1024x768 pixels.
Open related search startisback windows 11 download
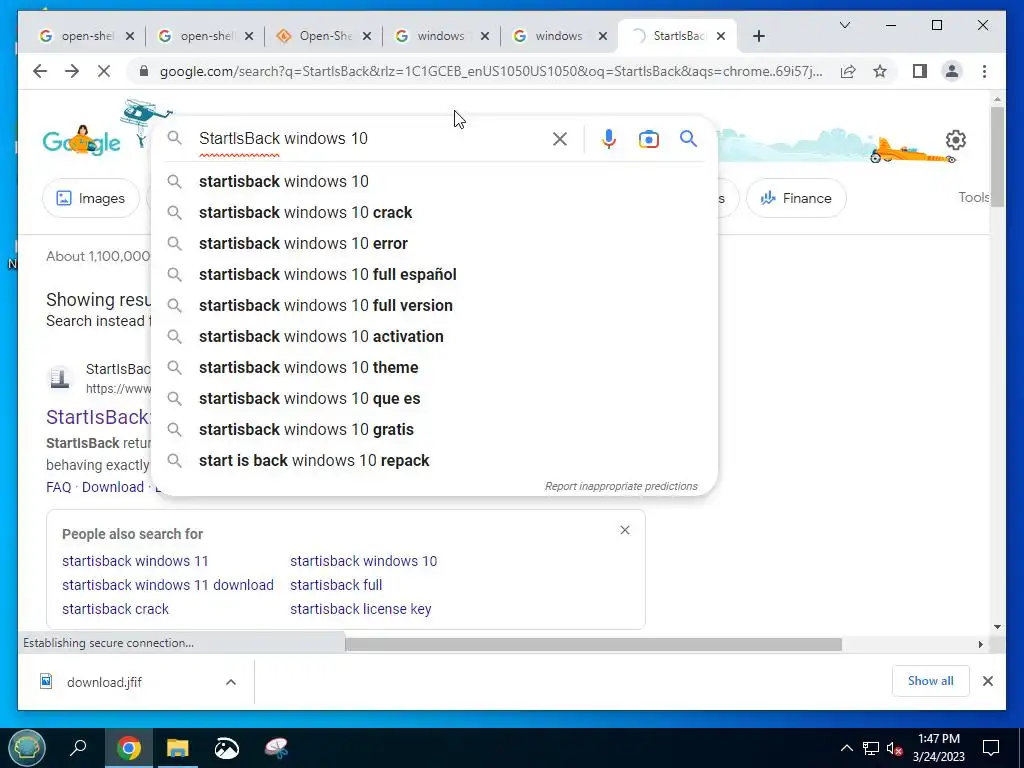[168, 585]
